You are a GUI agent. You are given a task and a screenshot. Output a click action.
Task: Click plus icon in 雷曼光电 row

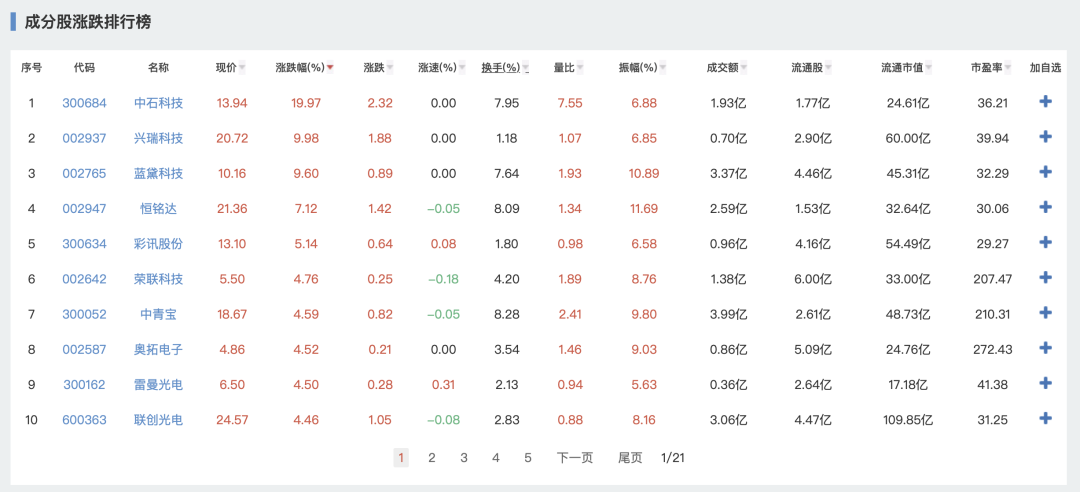click(1046, 383)
